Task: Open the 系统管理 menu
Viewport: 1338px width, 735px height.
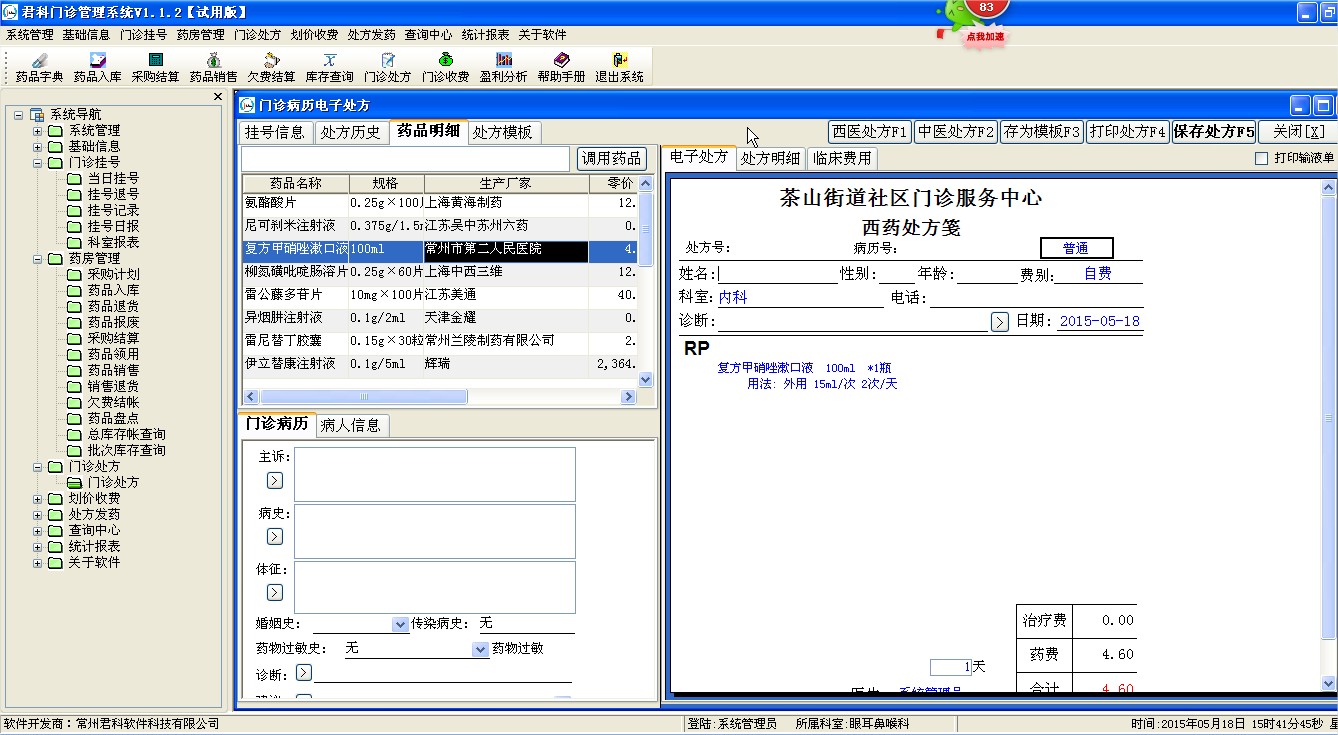Action: pos(30,34)
